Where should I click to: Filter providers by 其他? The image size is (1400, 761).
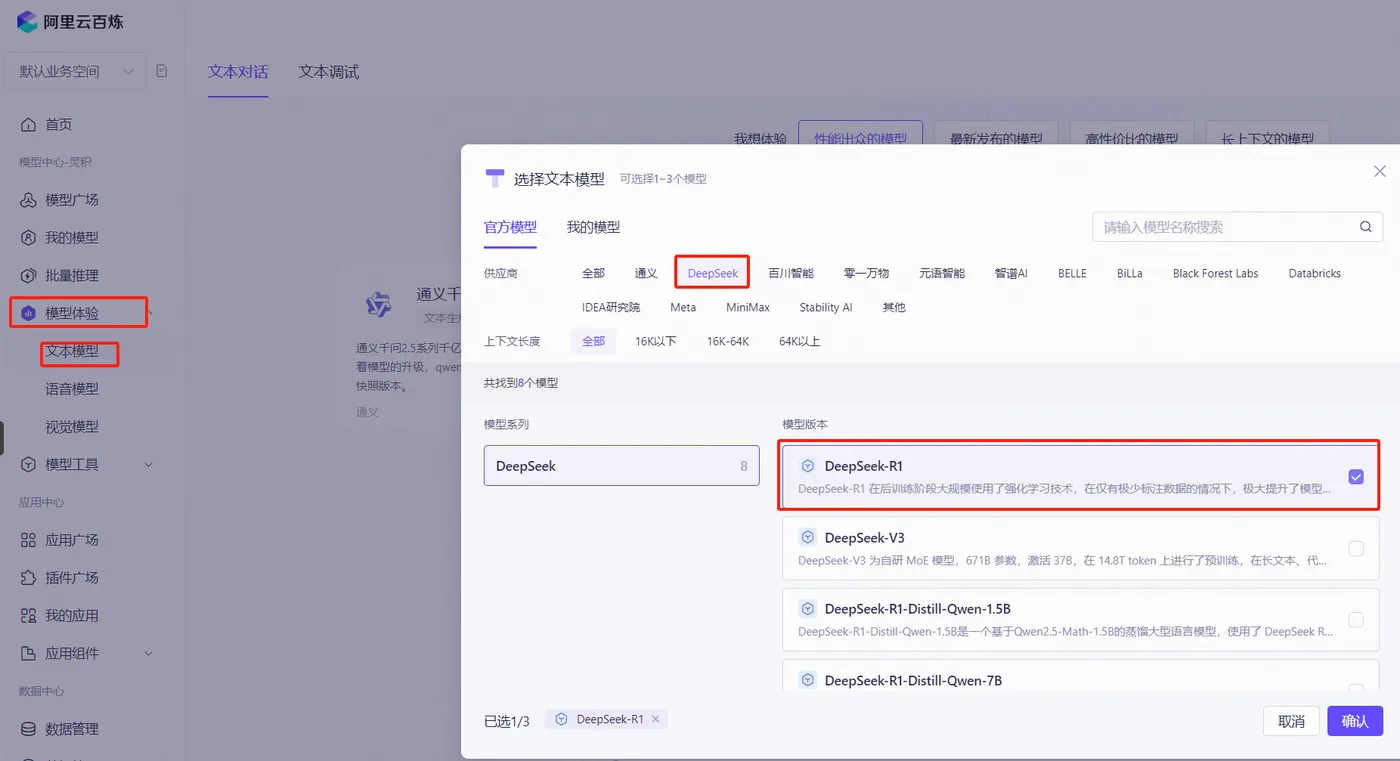point(894,307)
